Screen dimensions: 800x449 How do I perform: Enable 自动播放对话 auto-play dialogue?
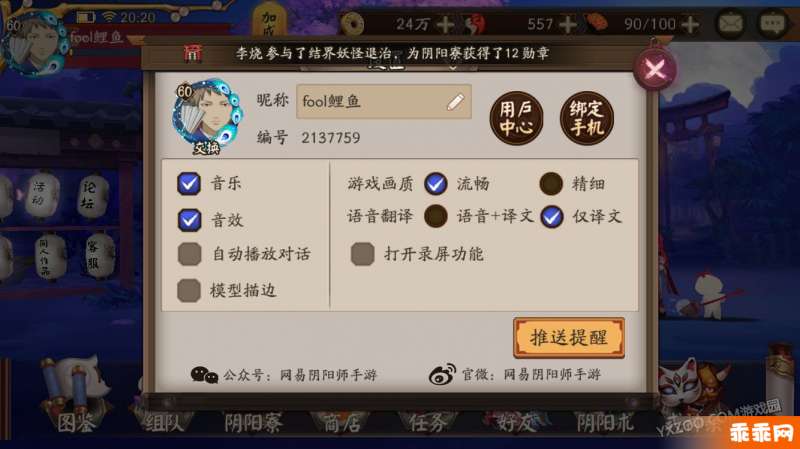[189, 254]
